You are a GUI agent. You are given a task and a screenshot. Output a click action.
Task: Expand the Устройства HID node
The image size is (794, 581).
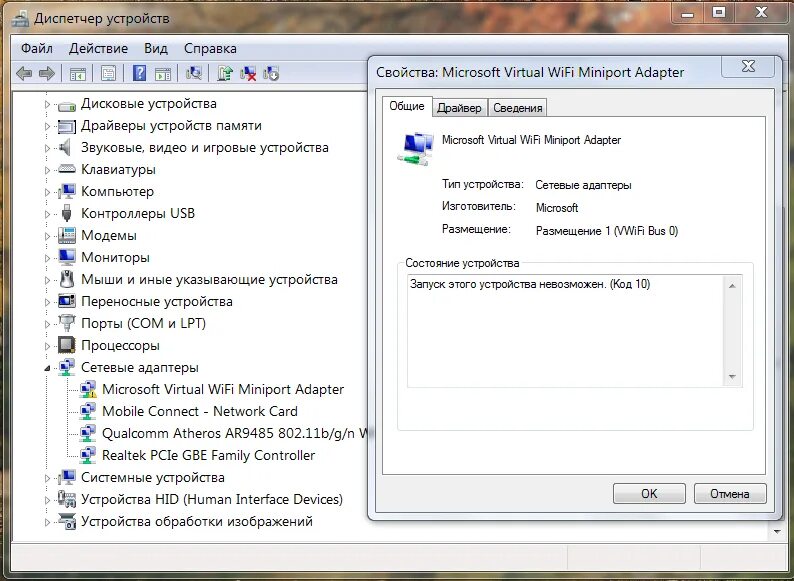pos(47,500)
